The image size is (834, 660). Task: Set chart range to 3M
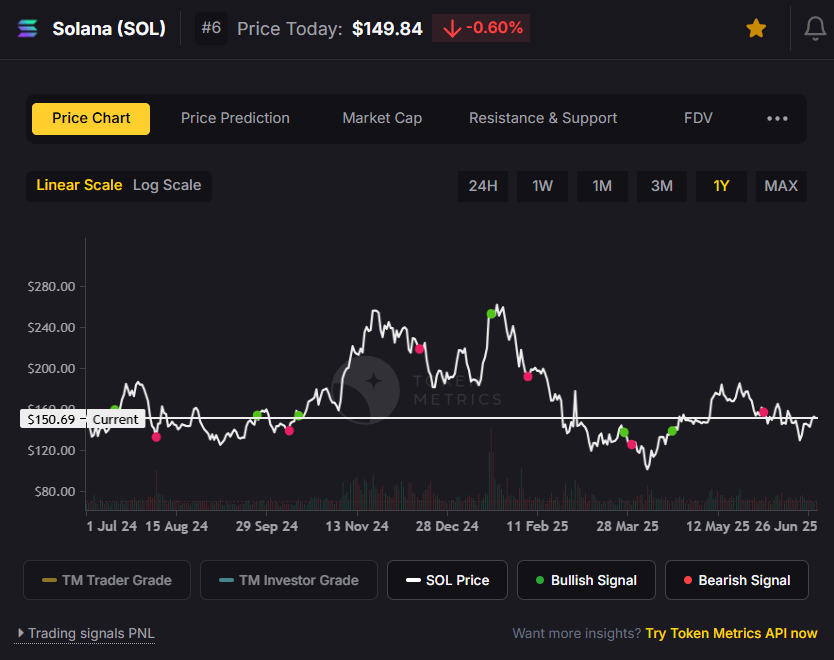coord(662,186)
